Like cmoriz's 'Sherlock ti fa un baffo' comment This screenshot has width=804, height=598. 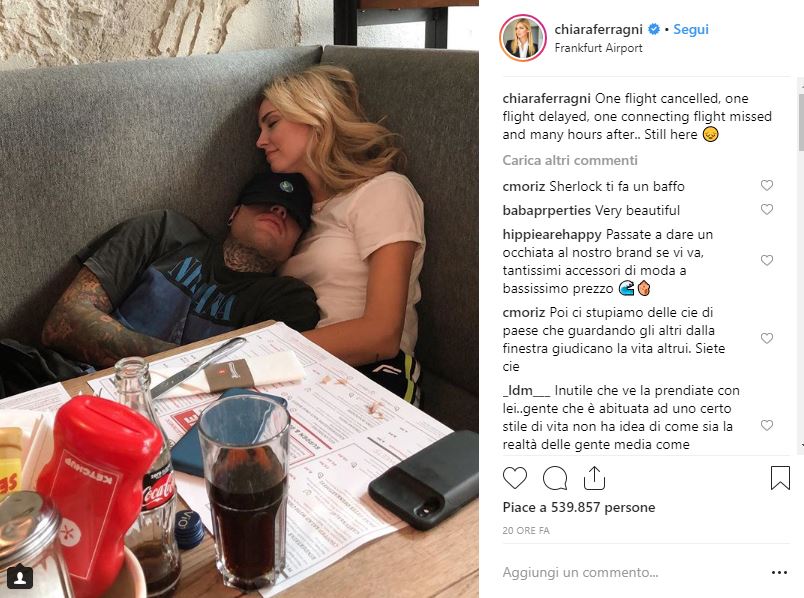click(767, 185)
